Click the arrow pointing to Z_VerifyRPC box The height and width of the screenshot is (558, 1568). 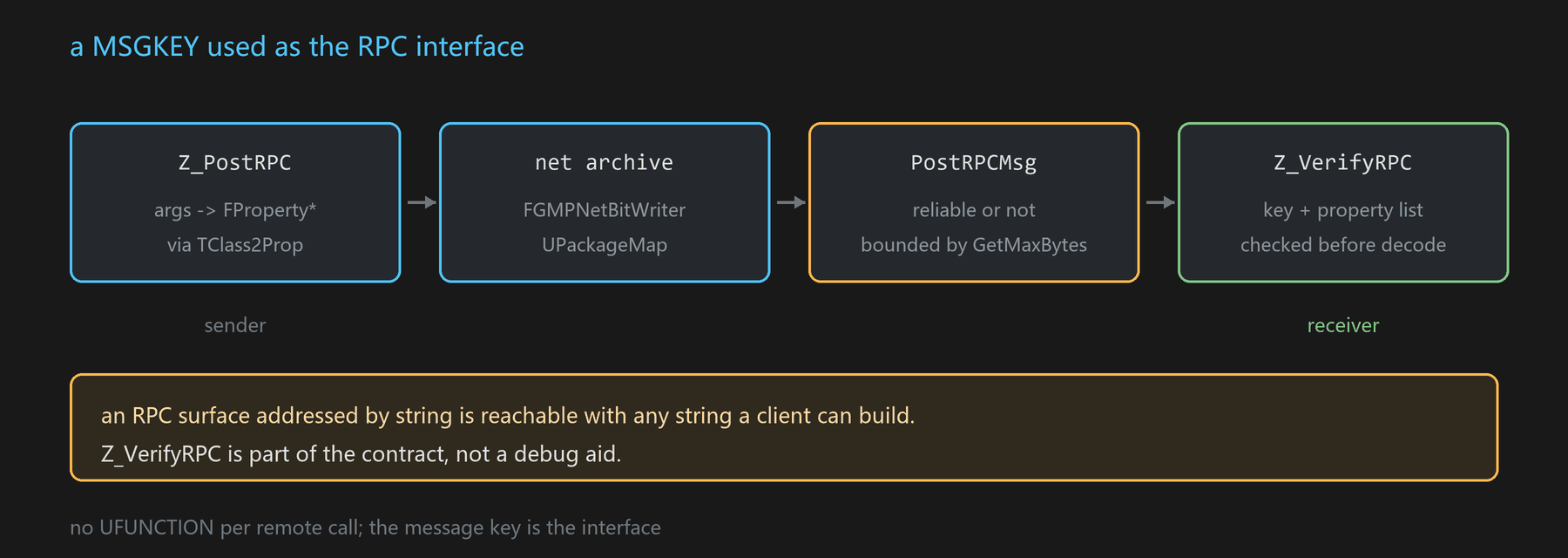(1160, 202)
